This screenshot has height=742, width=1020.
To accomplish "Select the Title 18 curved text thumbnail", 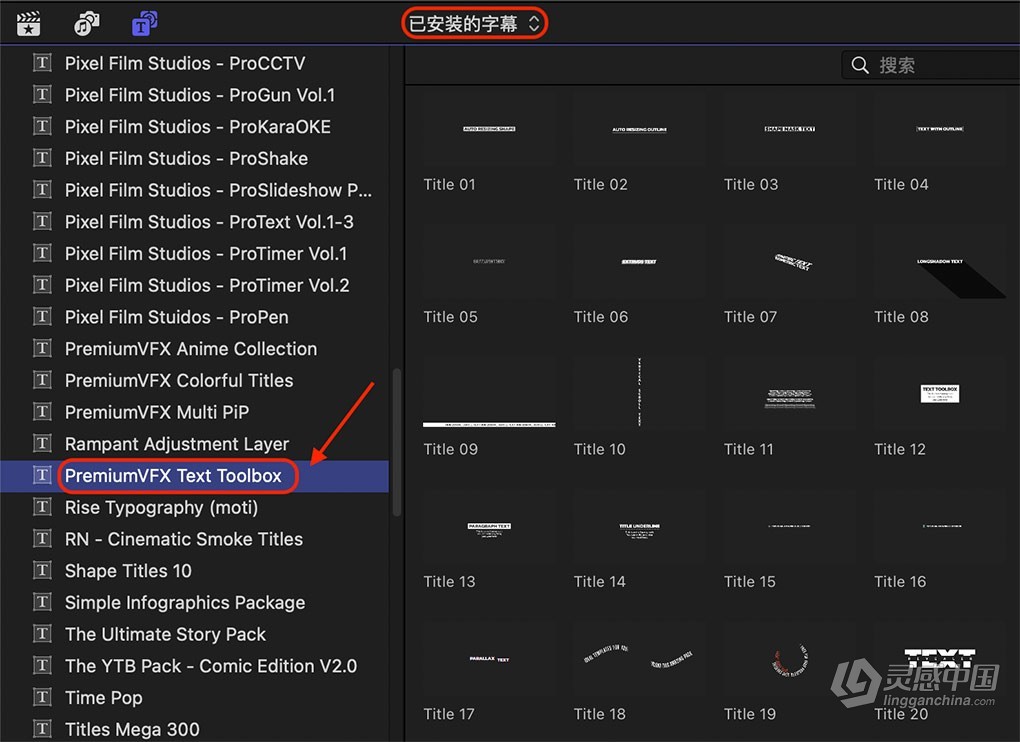I will [x=639, y=659].
